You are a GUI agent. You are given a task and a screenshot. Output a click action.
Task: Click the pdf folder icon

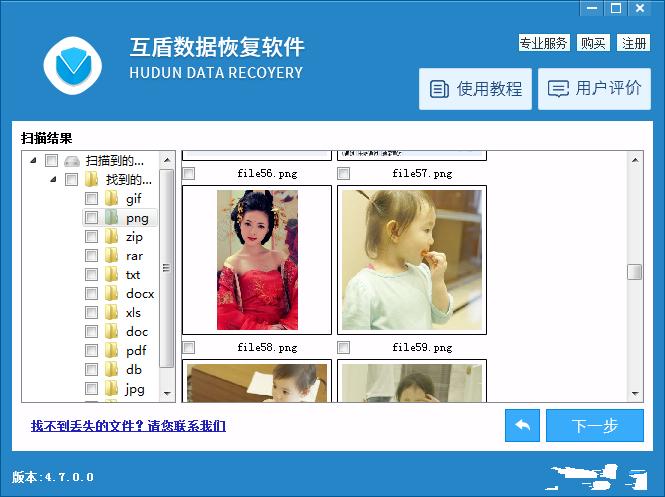pos(111,350)
